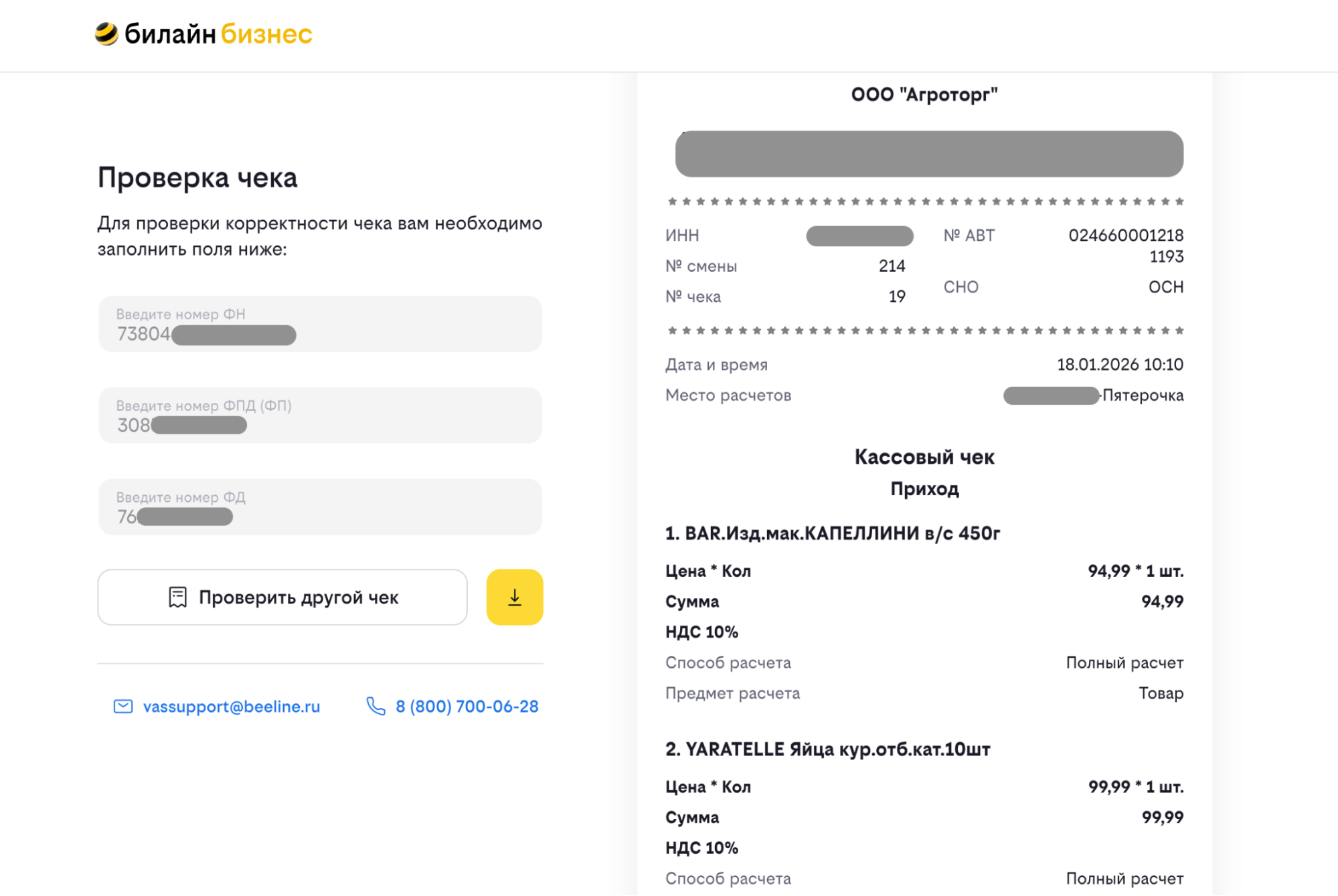Click the receipt icon on the check button
This screenshot has height=896, width=1338.
pos(177,597)
